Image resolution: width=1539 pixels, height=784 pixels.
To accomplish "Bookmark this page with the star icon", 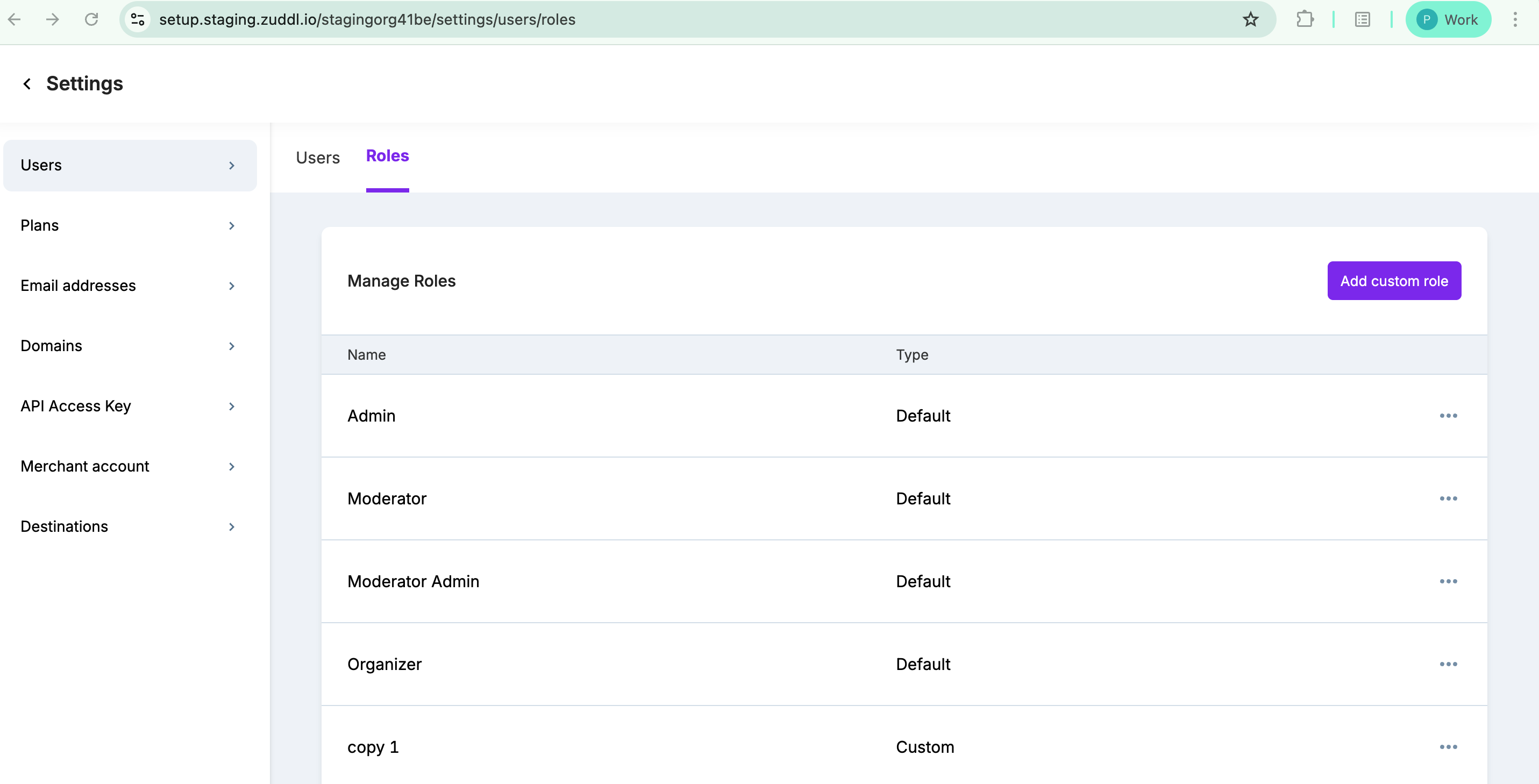I will pos(1250,20).
